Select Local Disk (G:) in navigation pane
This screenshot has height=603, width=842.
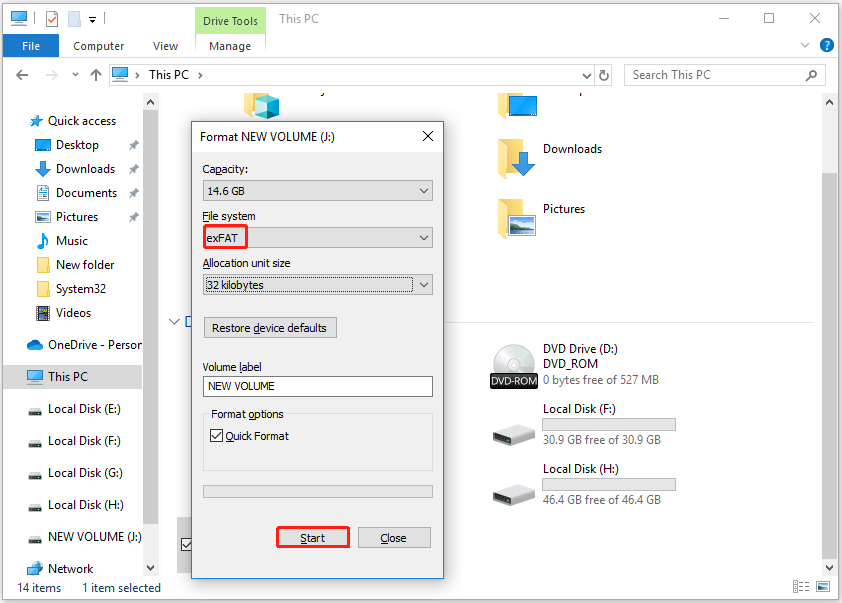(85, 473)
